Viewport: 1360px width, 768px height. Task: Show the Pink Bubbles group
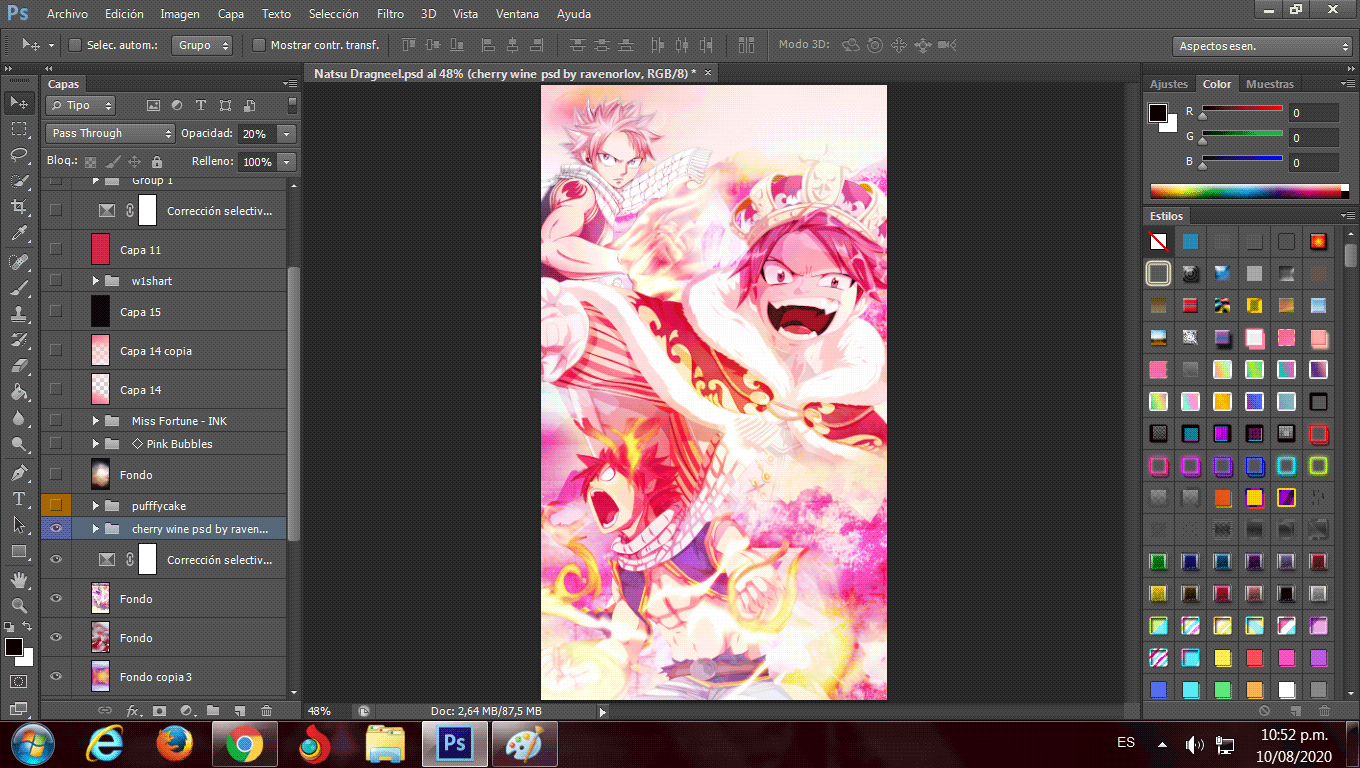pos(56,444)
